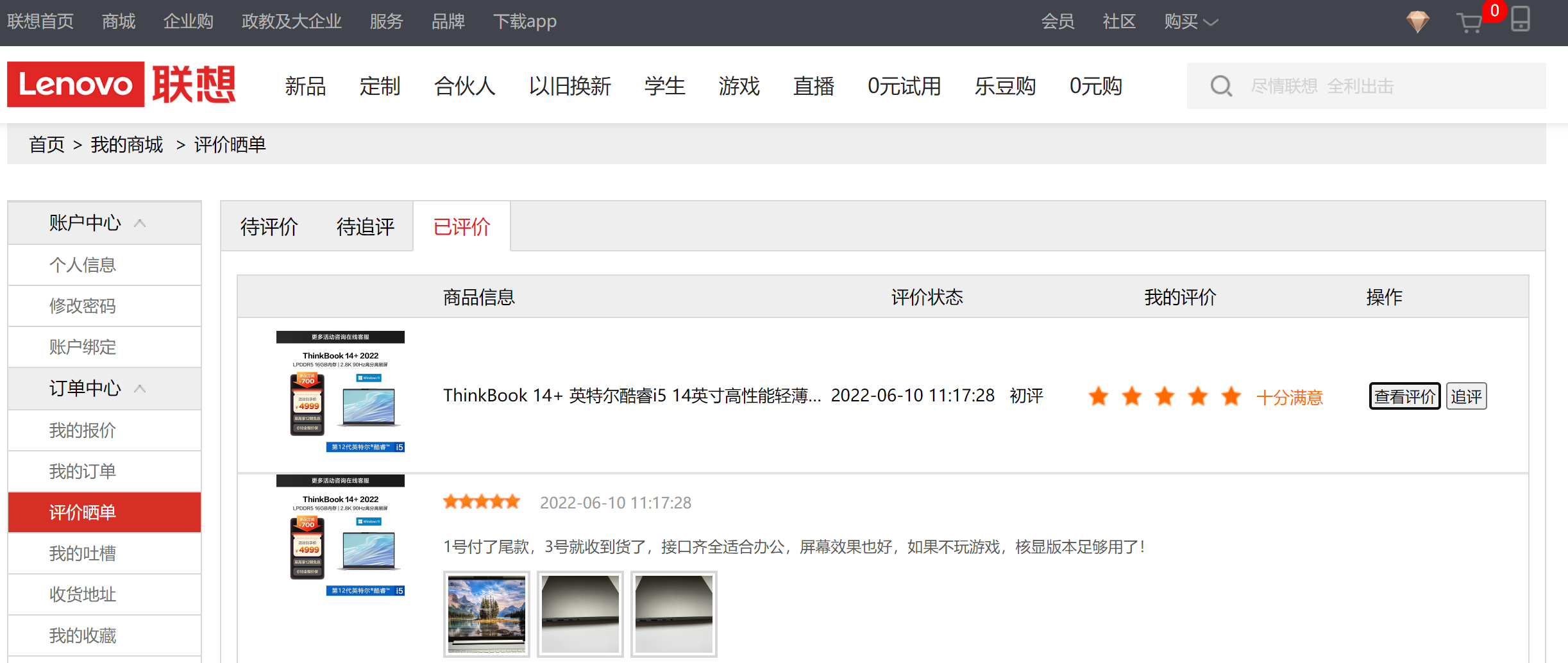This screenshot has height=663, width=1568.
Task: Click the Lenovo logo
Action: (x=76, y=84)
